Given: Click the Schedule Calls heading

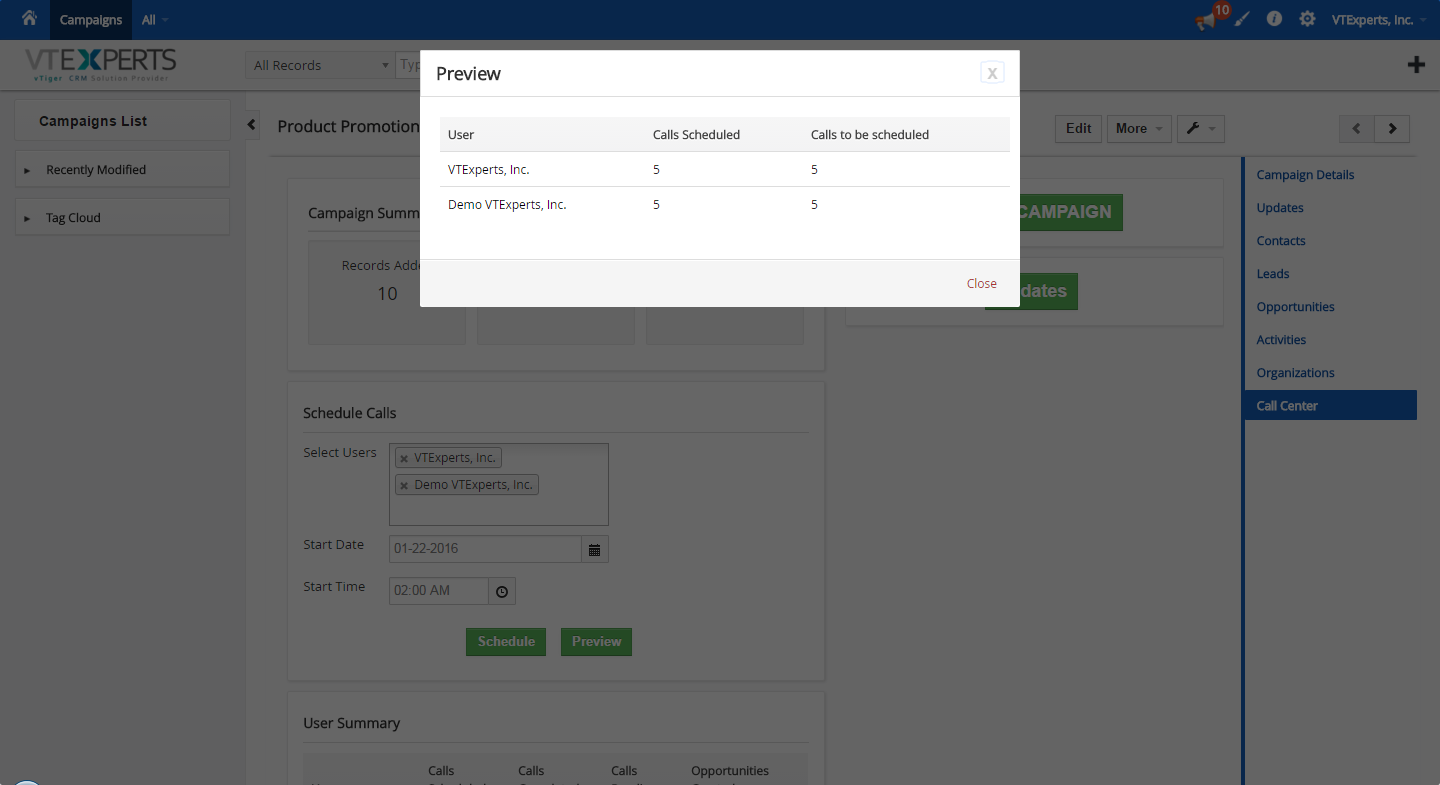Looking at the screenshot, I should [350, 413].
